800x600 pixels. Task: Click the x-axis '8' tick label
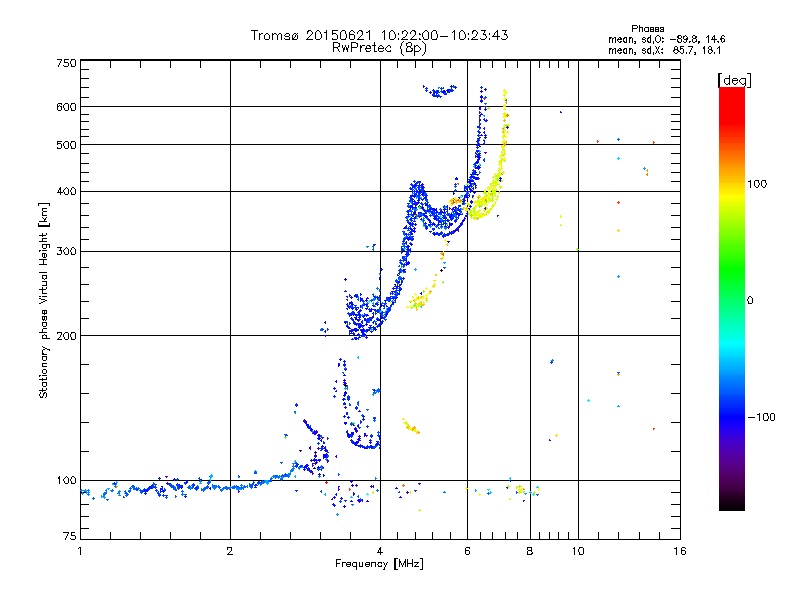coord(530,551)
